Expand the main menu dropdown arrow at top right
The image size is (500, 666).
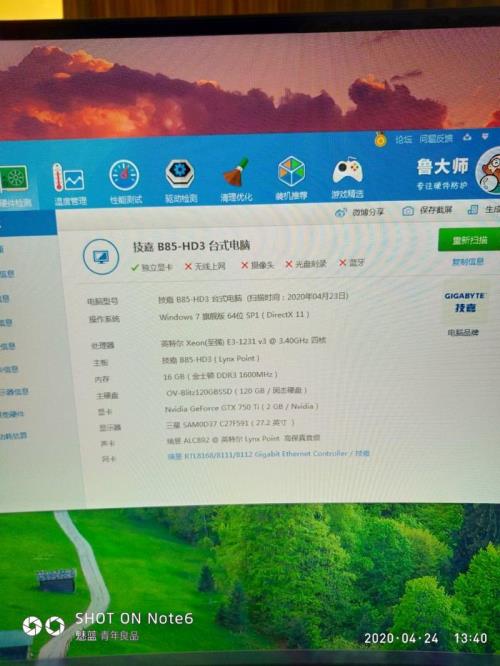485,137
